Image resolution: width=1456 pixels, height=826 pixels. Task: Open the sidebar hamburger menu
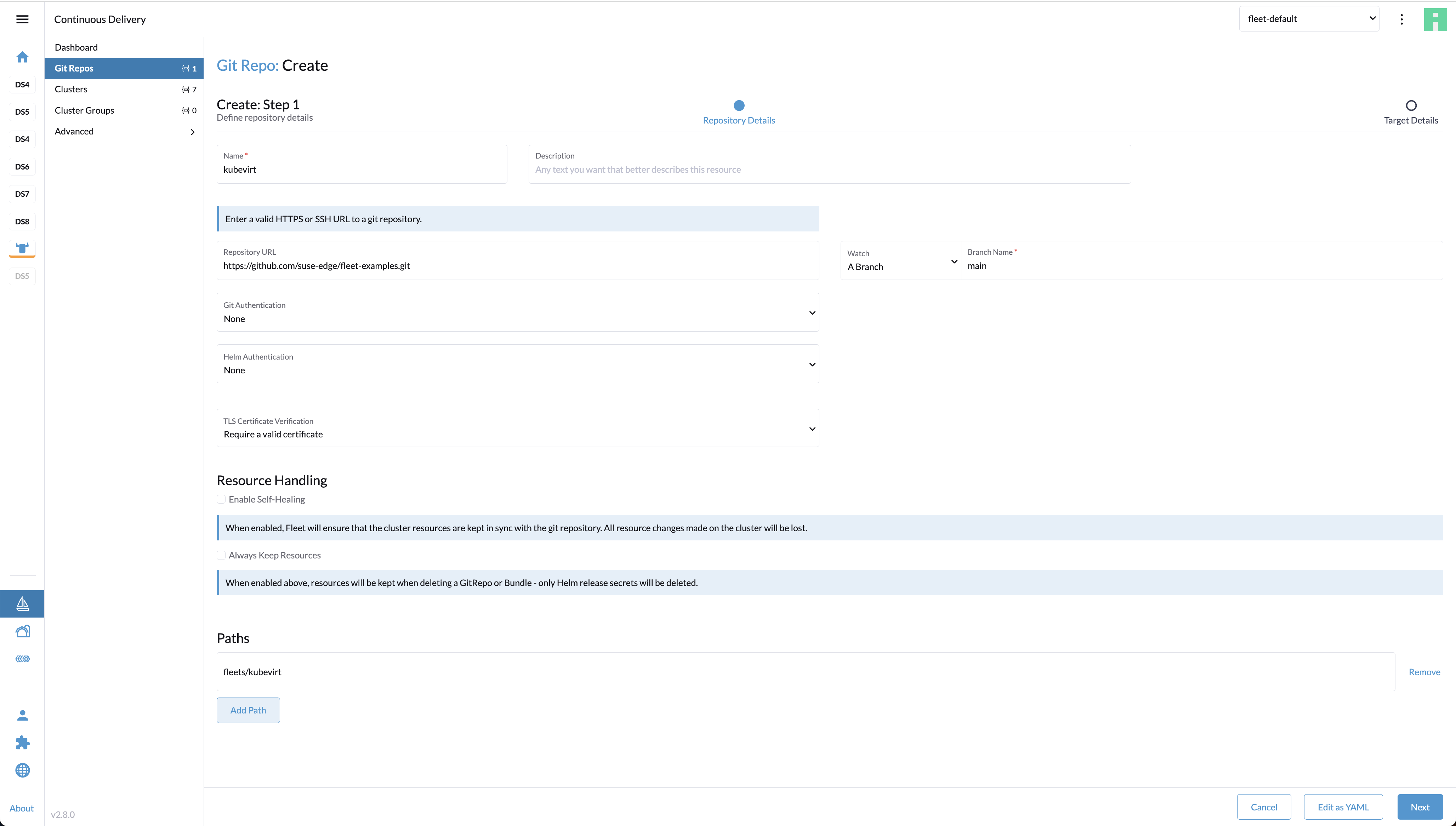pyautogui.click(x=22, y=19)
